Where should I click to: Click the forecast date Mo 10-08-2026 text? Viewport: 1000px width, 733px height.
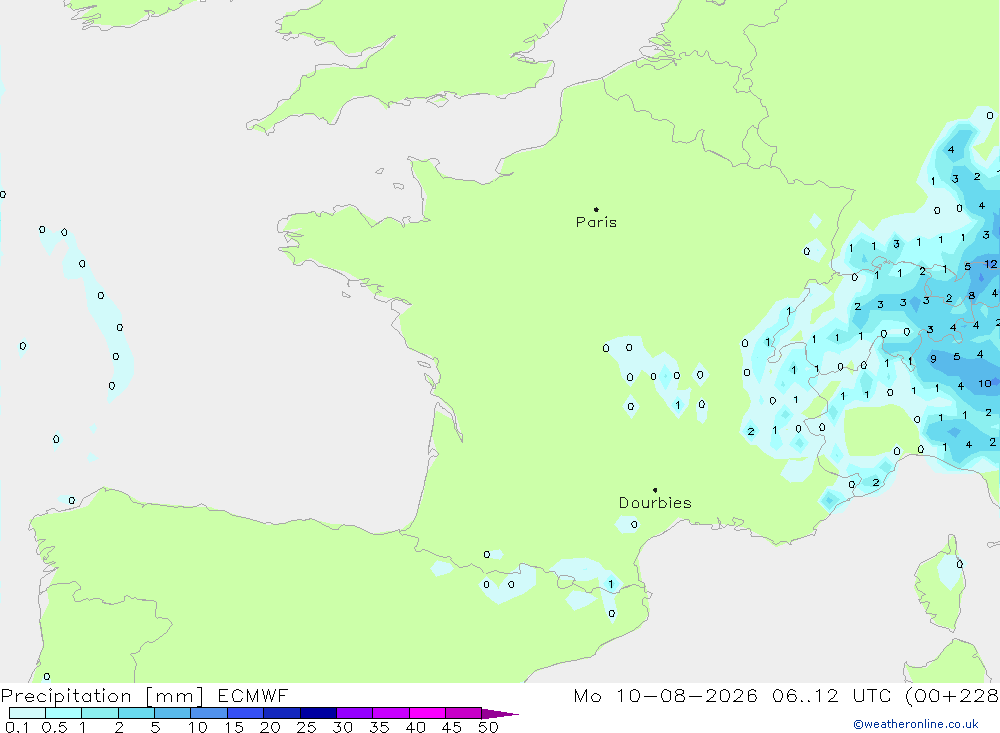coord(665,695)
